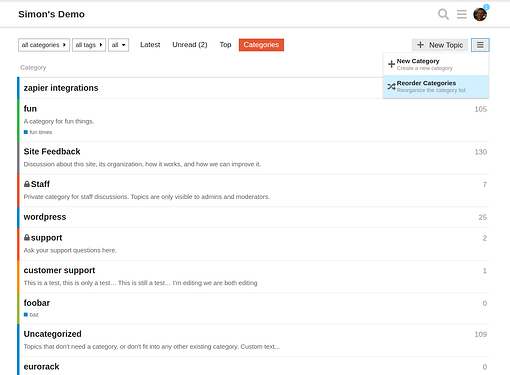Click topic count 7 for Staff
This screenshot has width=510, height=375.
tap(485, 184)
